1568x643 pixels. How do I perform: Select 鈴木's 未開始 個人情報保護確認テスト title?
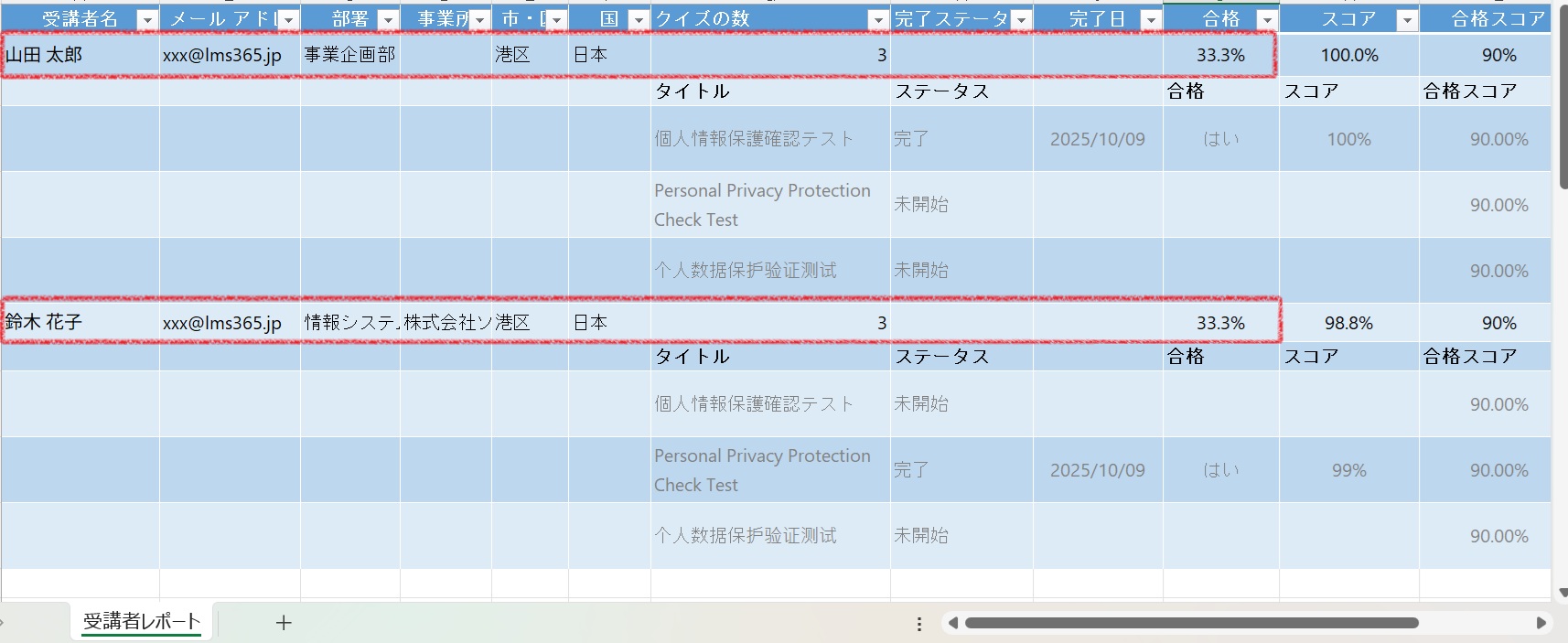pos(770,404)
